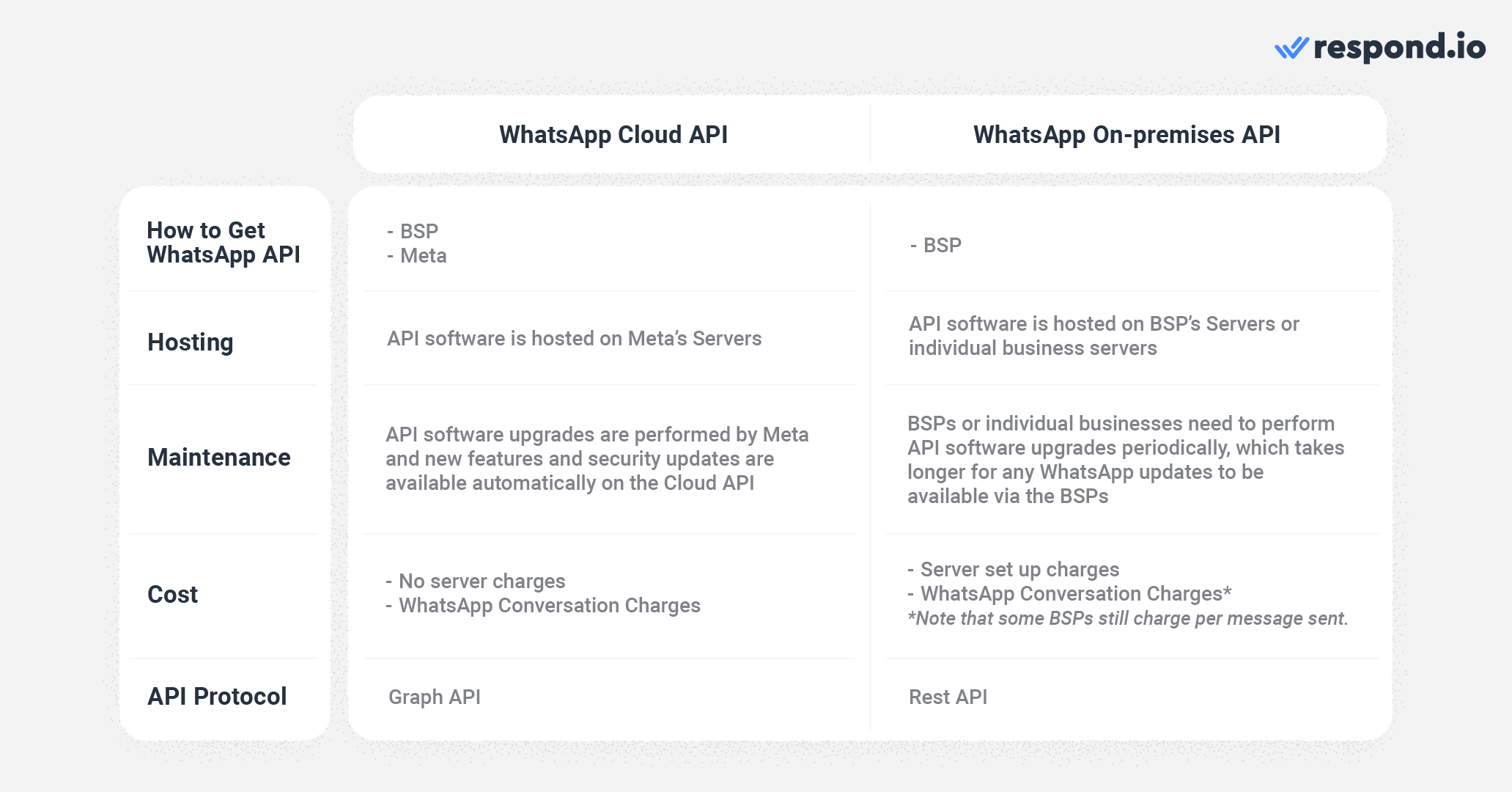Image resolution: width=1512 pixels, height=792 pixels.
Task: Click the 'Cost' row label
Action: (173, 594)
